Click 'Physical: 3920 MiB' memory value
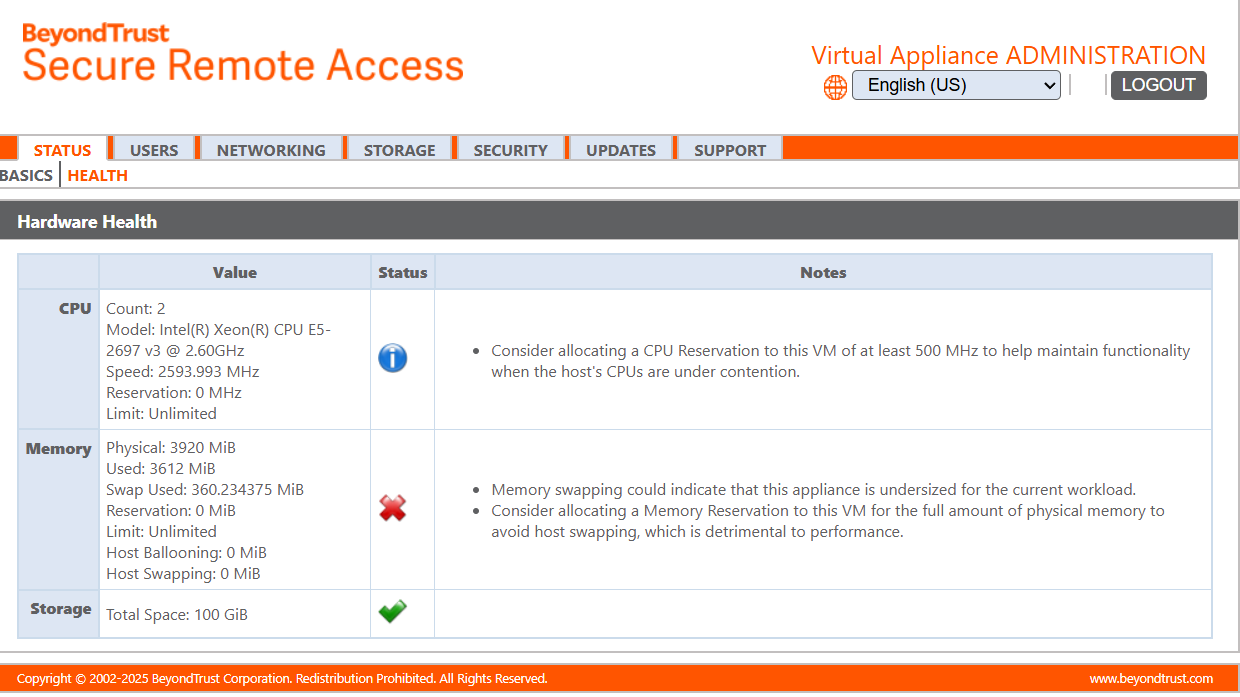The width and height of the screenshot is (1240, 697). click(x=171, y=447)
